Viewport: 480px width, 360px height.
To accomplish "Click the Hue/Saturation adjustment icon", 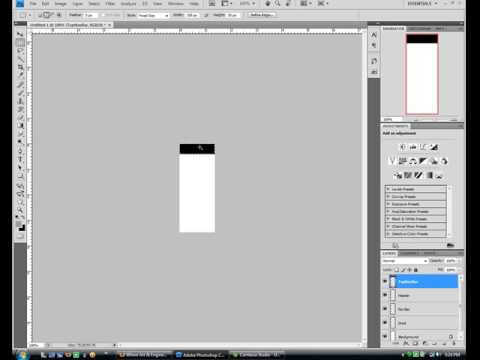I will click(x=402, y=161).
